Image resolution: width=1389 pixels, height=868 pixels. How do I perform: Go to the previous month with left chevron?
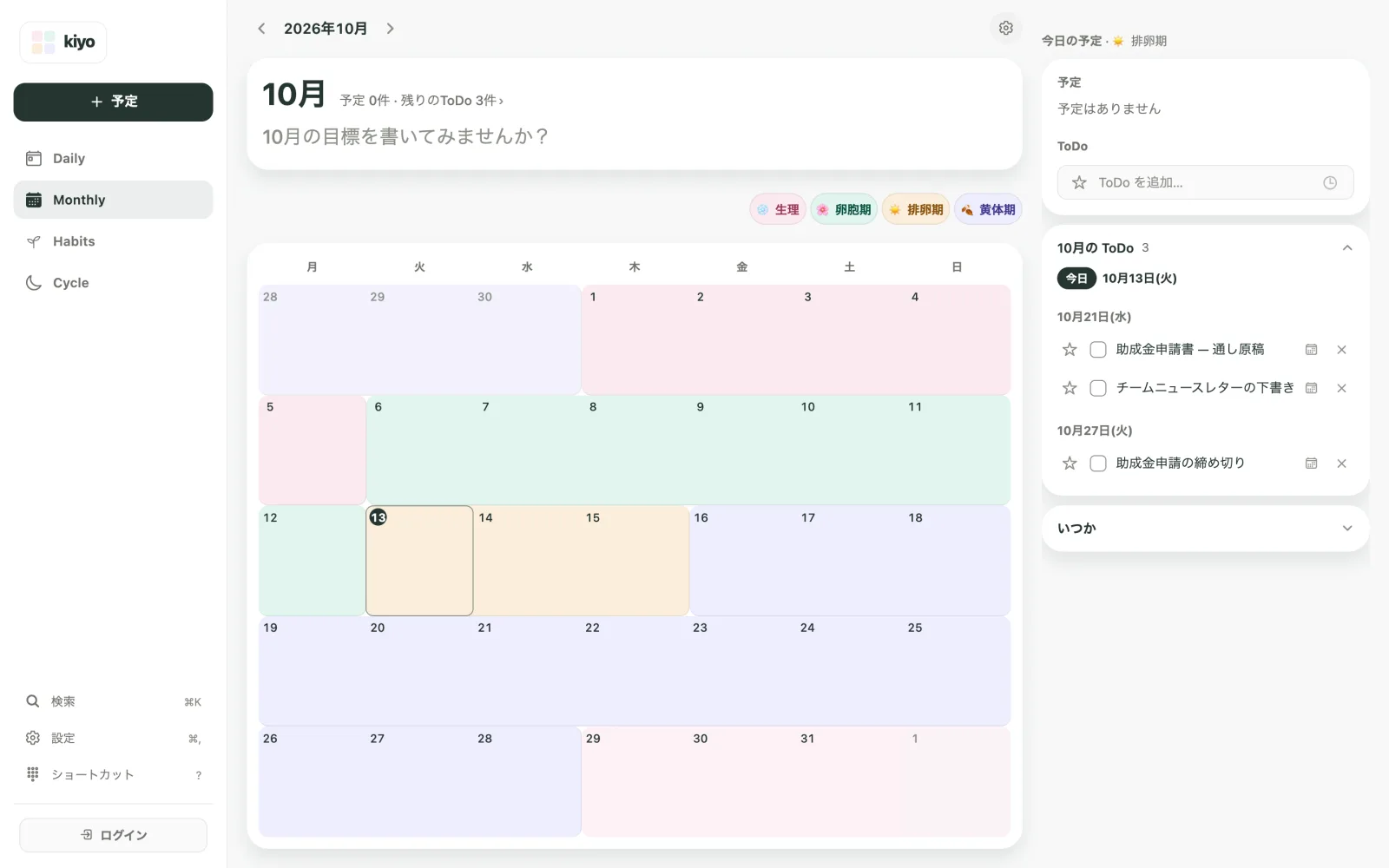tap(261, 29)
